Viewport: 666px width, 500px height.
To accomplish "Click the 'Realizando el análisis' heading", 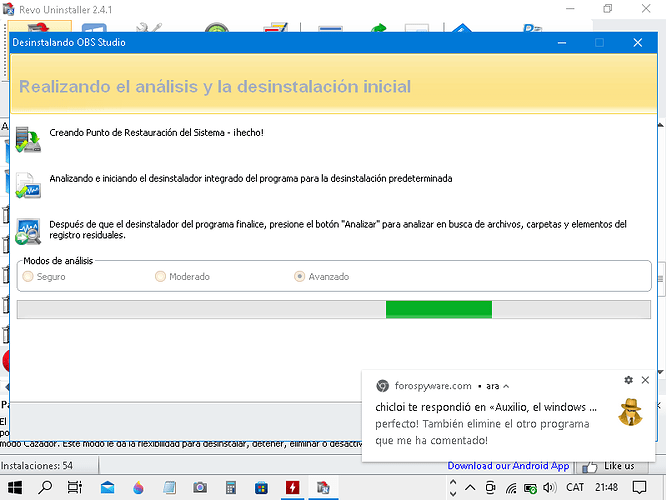I will (x=215, y=87).
